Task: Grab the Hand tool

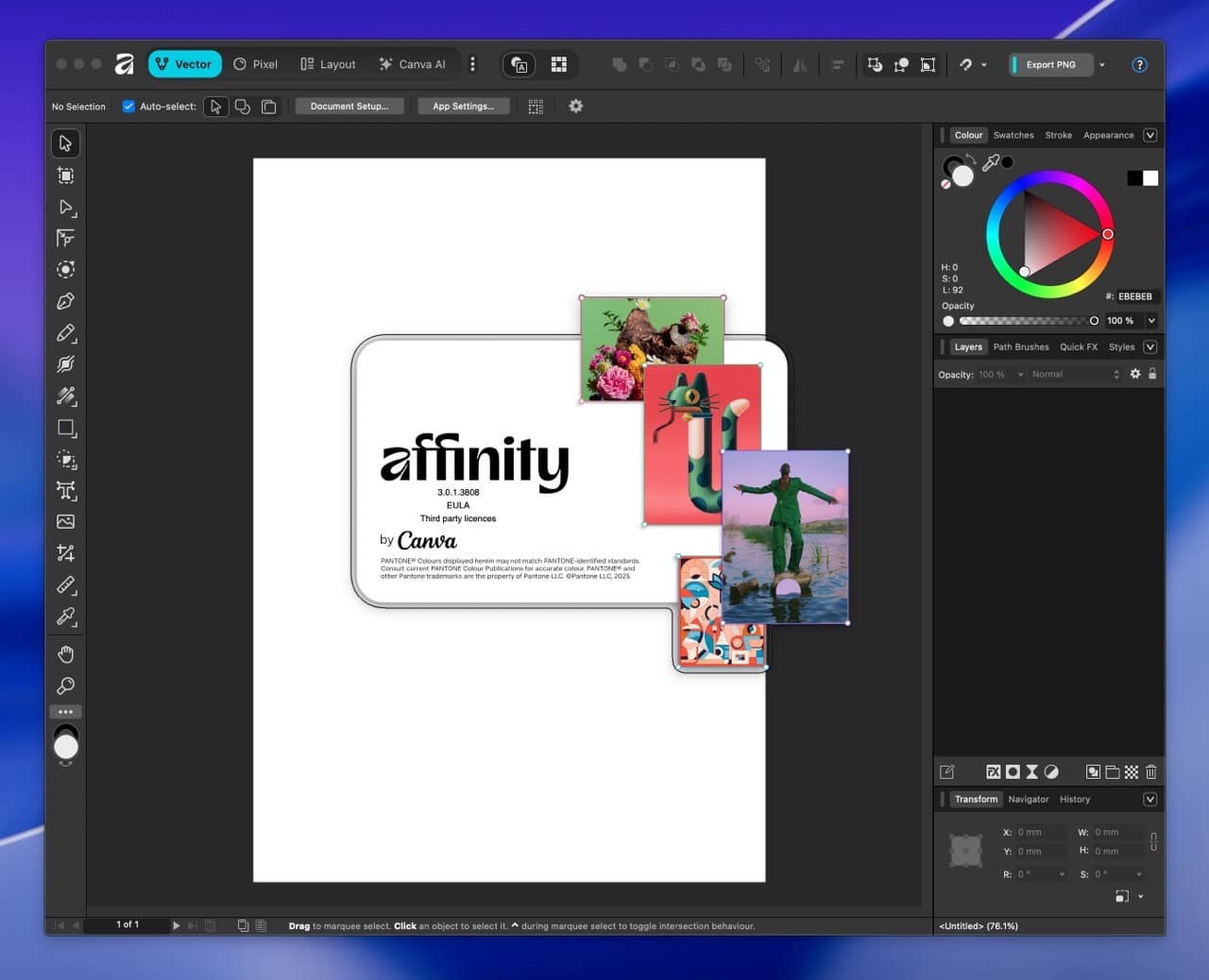Action: click(65, 653)
